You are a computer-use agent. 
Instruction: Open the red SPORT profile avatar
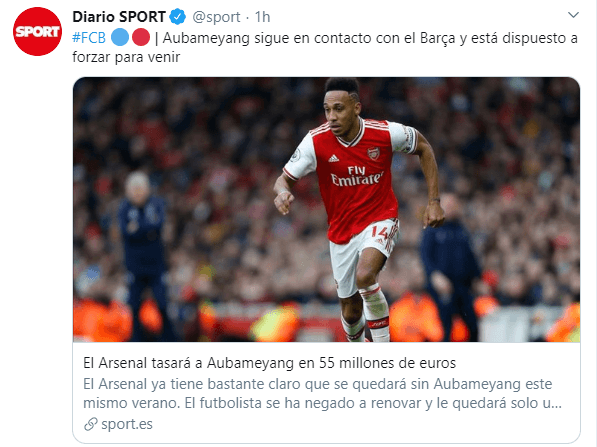coord(37,31)
